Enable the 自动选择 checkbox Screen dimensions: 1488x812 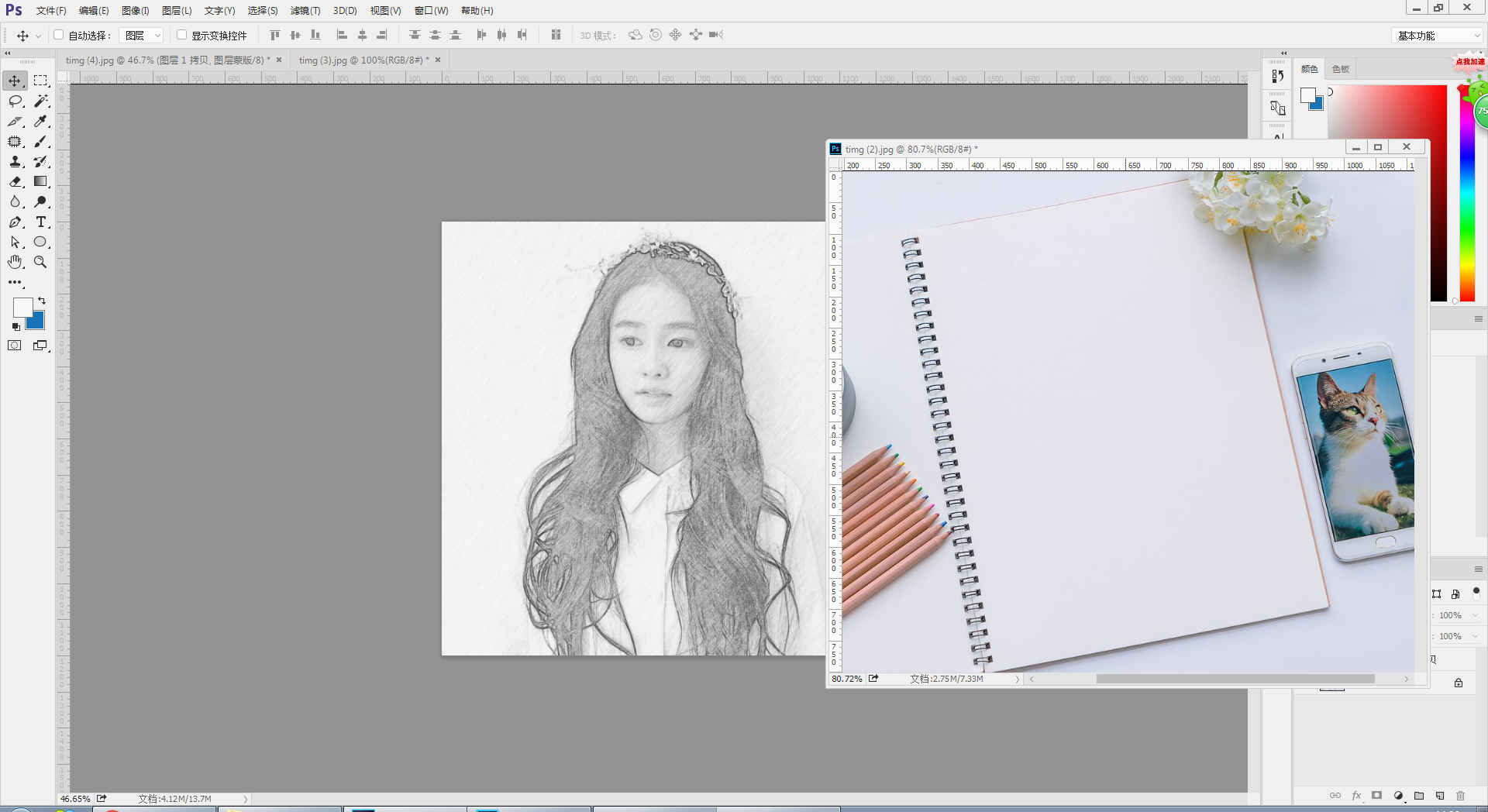pyautogui.click(x=58, y=35)
